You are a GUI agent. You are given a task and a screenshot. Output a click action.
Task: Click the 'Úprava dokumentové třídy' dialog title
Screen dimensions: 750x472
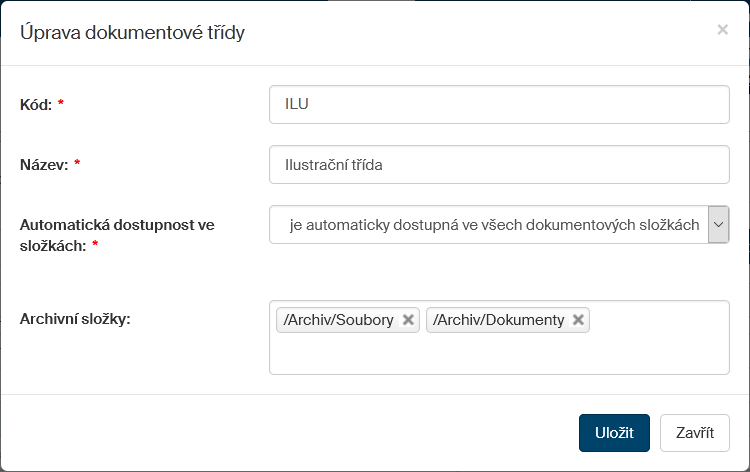click(133, 33)
